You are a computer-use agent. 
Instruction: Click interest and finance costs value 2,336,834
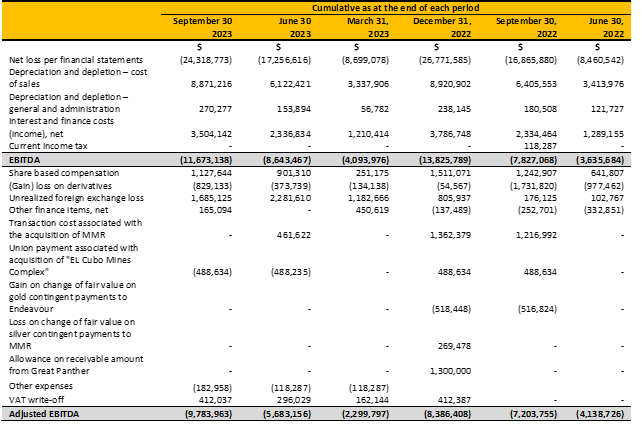(x=290, y=134)
